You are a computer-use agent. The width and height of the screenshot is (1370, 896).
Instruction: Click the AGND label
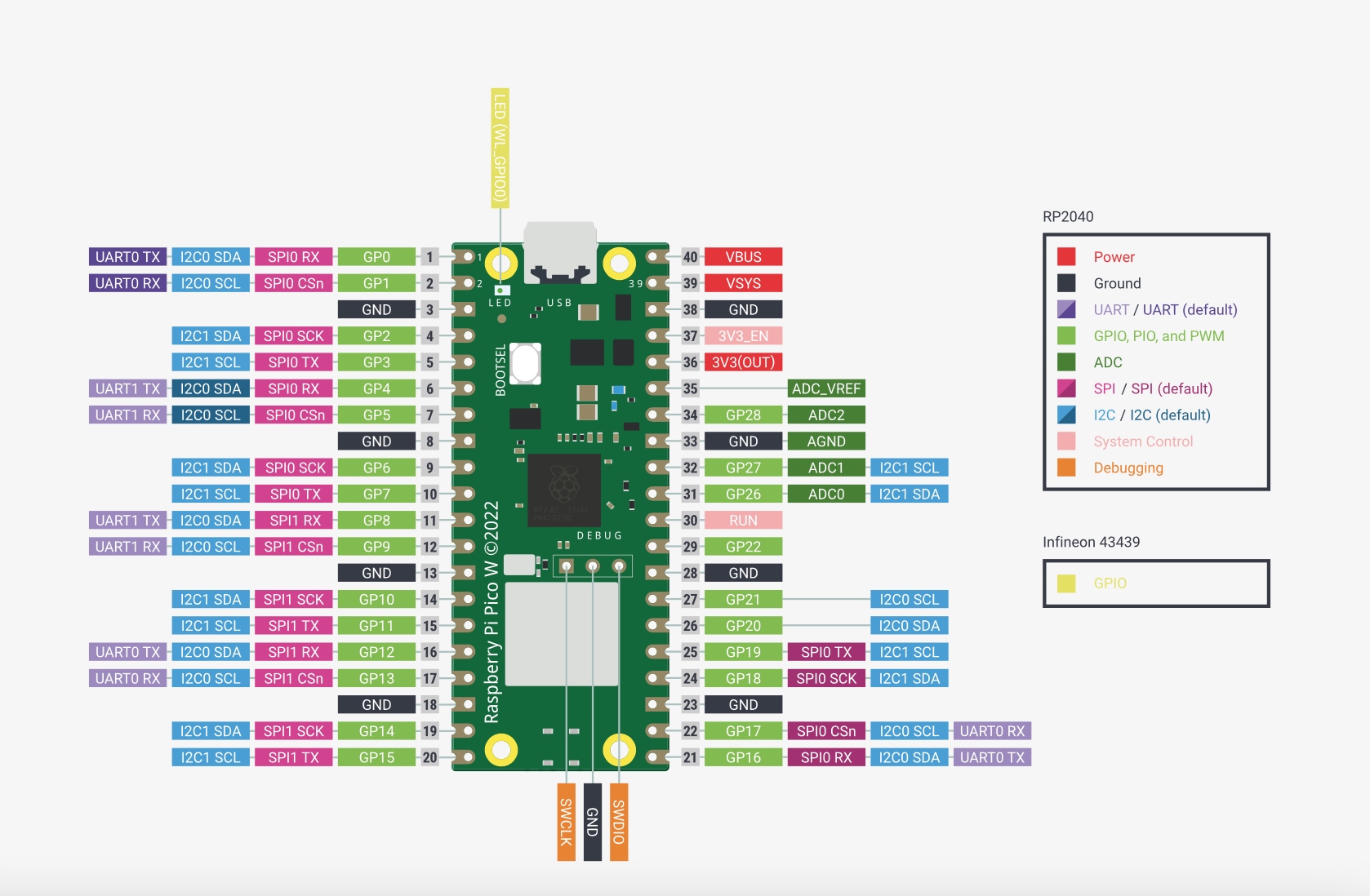point(826,441)
